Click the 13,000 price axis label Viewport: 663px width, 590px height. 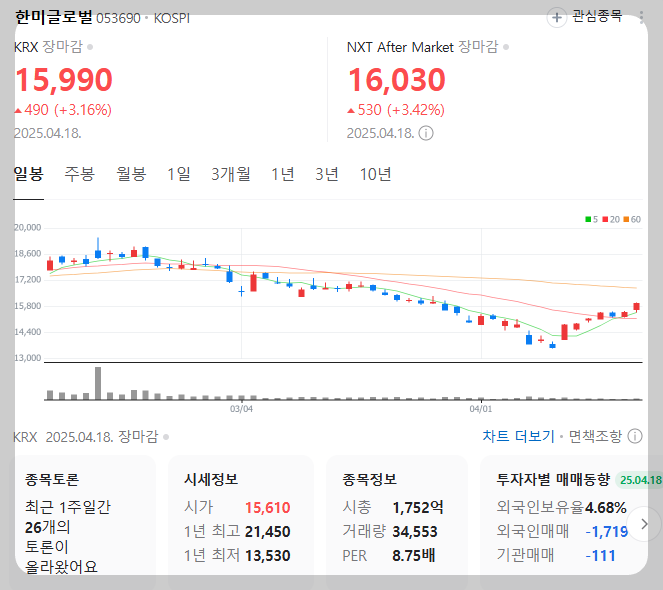[27, 358]
